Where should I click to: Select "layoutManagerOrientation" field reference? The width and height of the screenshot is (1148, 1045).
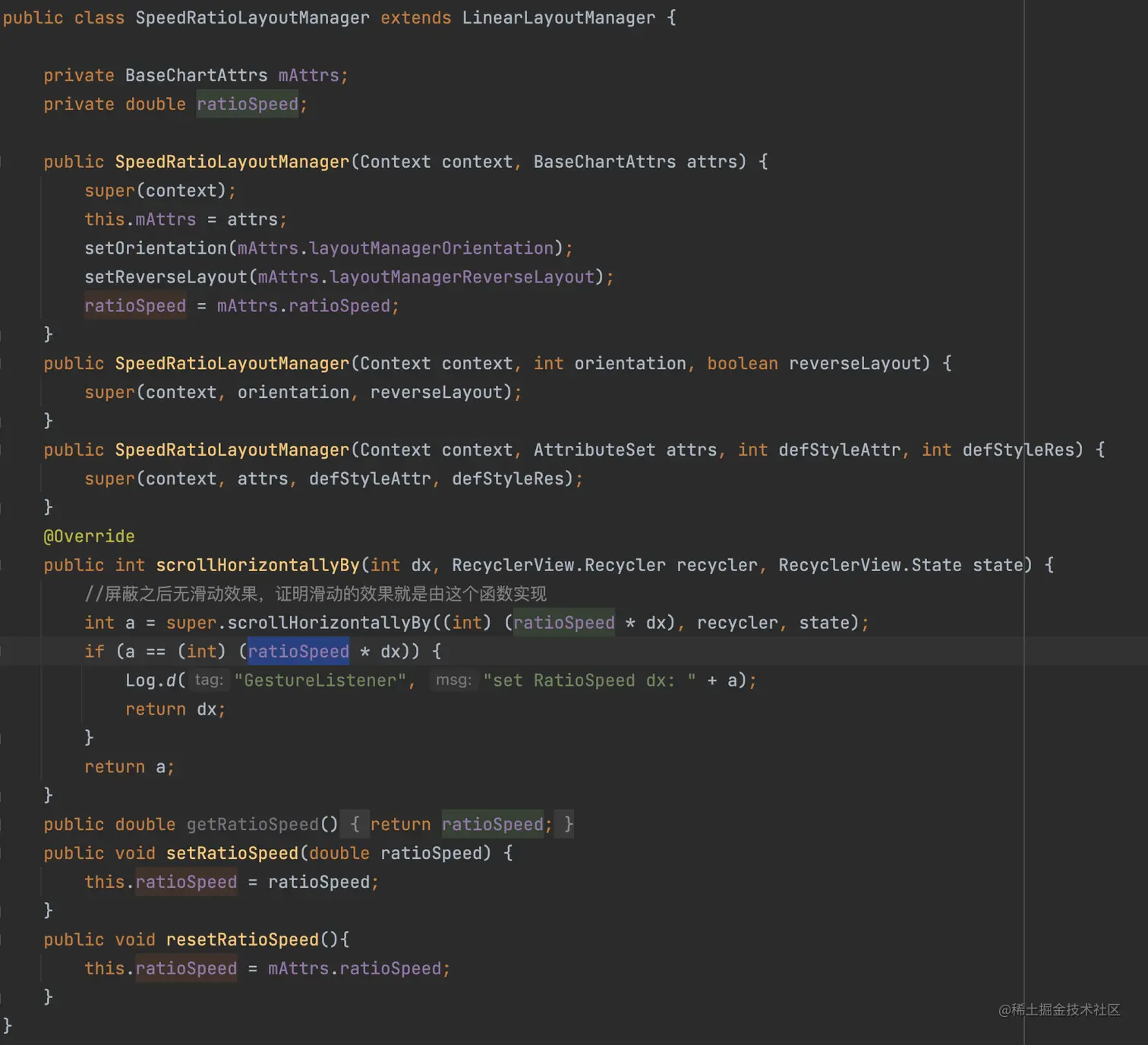(x=431, y=248)
